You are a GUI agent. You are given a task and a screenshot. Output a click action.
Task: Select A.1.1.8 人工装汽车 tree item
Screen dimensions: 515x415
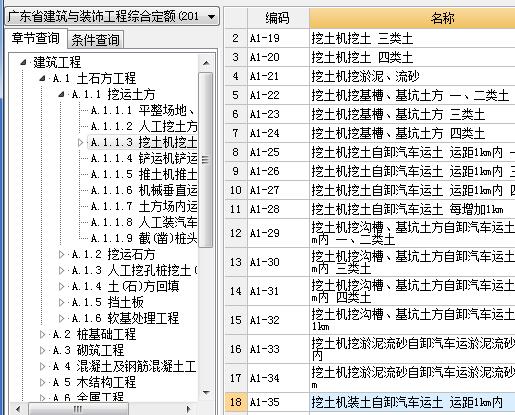click(144, 222)
